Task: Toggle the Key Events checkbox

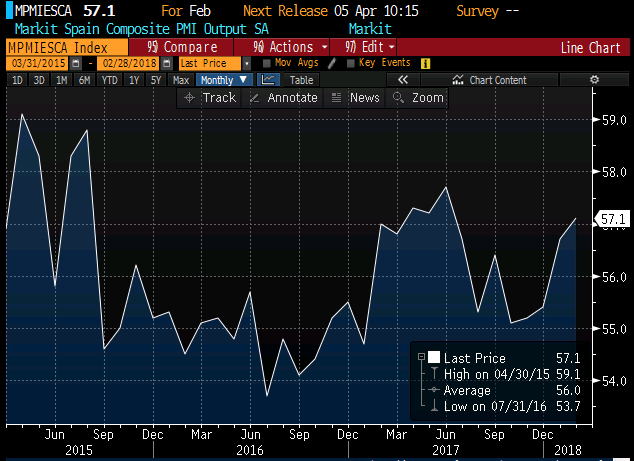Action: click(350, 63)
